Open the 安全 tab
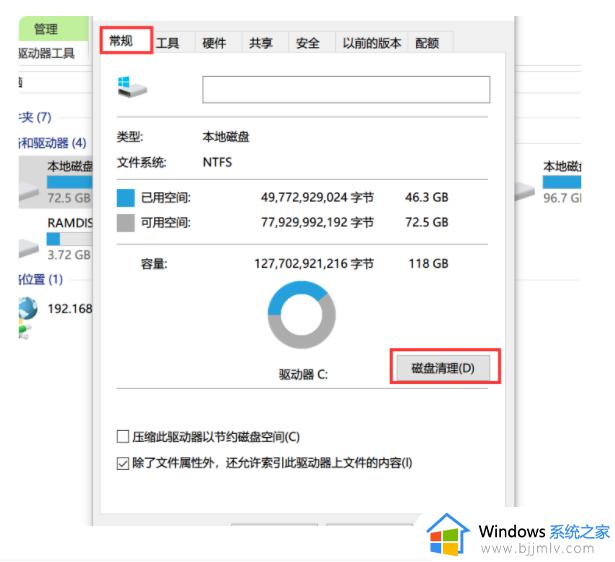The image size is (615, 562). 308,43
